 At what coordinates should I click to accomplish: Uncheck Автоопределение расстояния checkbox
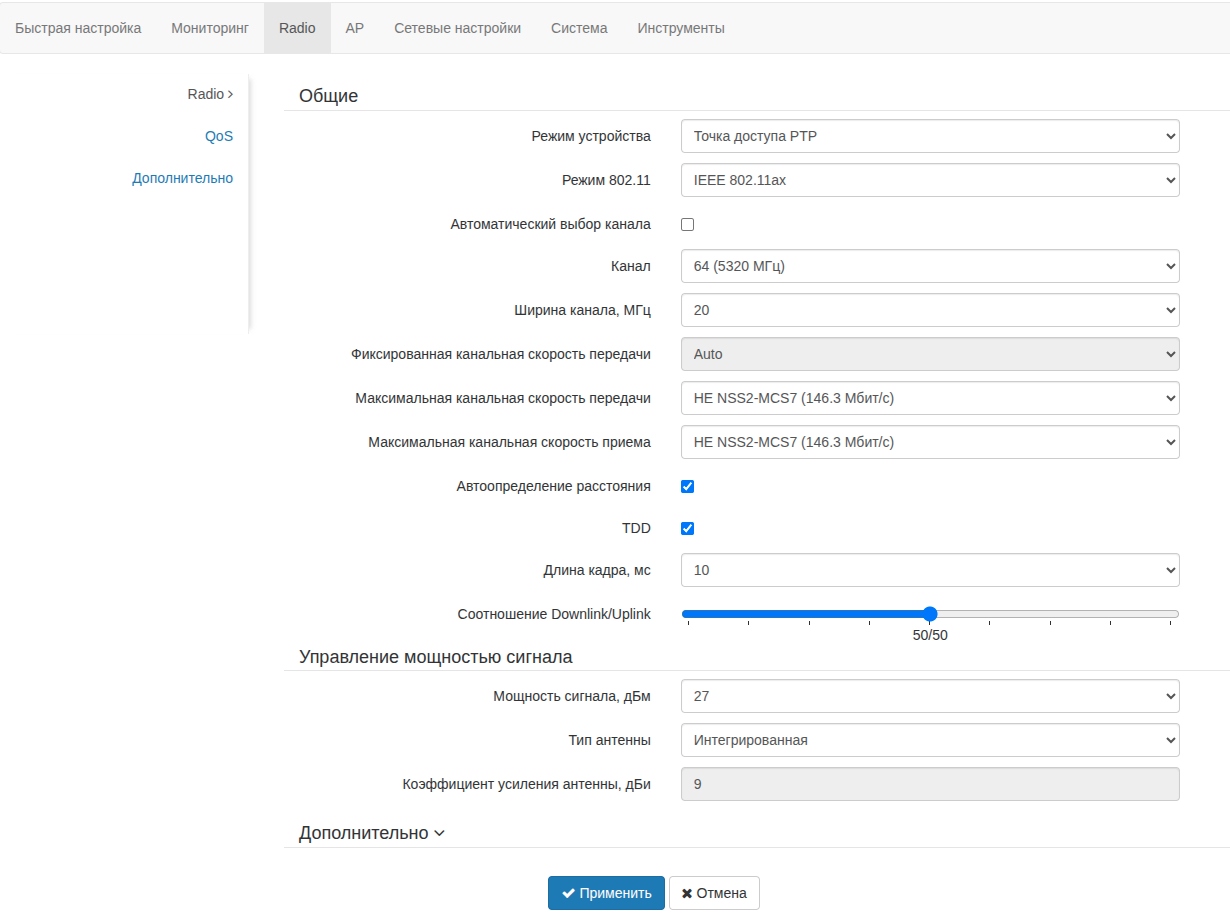[x=687, y=487]
